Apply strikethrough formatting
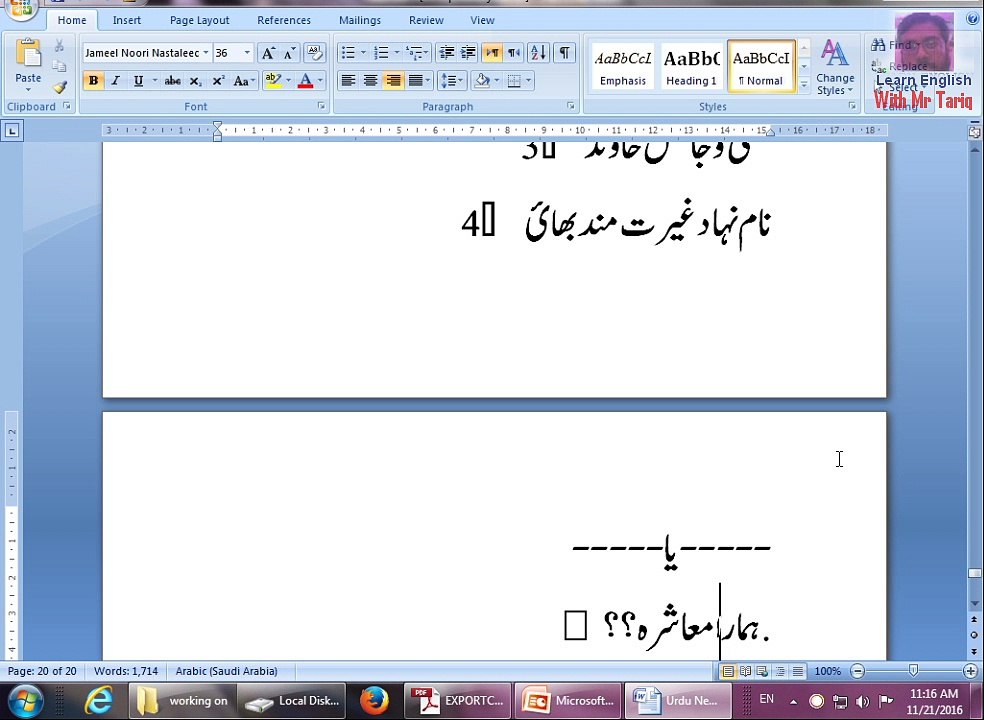984x720 pixels. click(173, 81)
